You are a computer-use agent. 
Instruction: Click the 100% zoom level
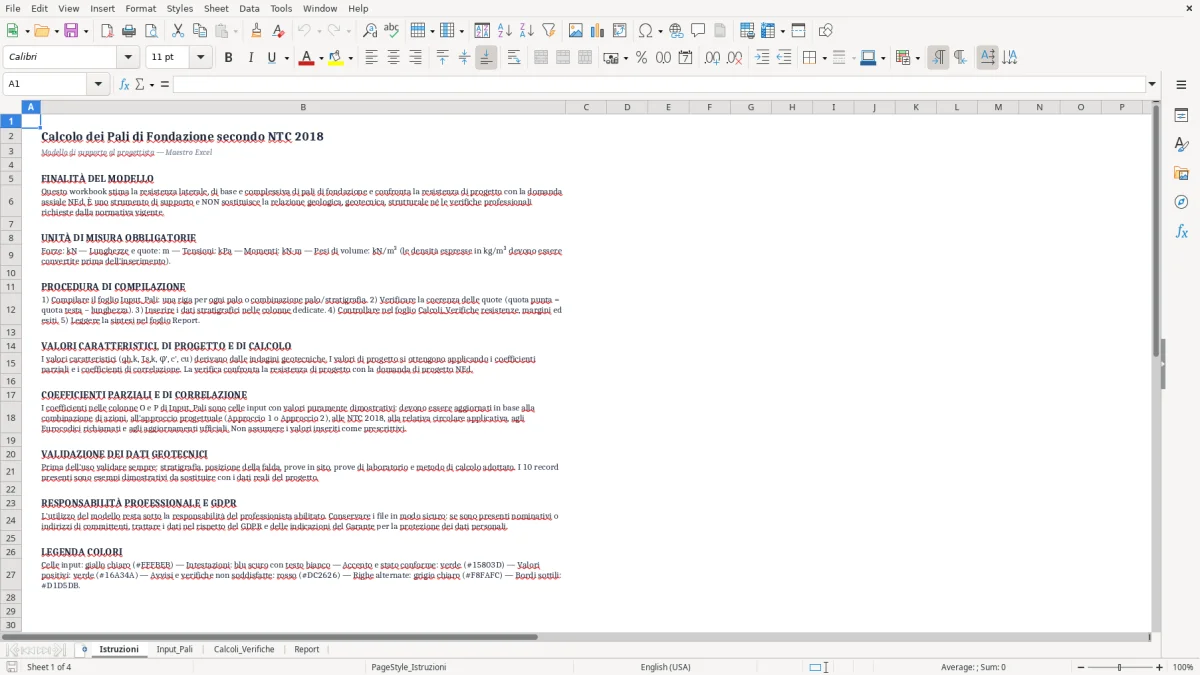point(1183,667)
